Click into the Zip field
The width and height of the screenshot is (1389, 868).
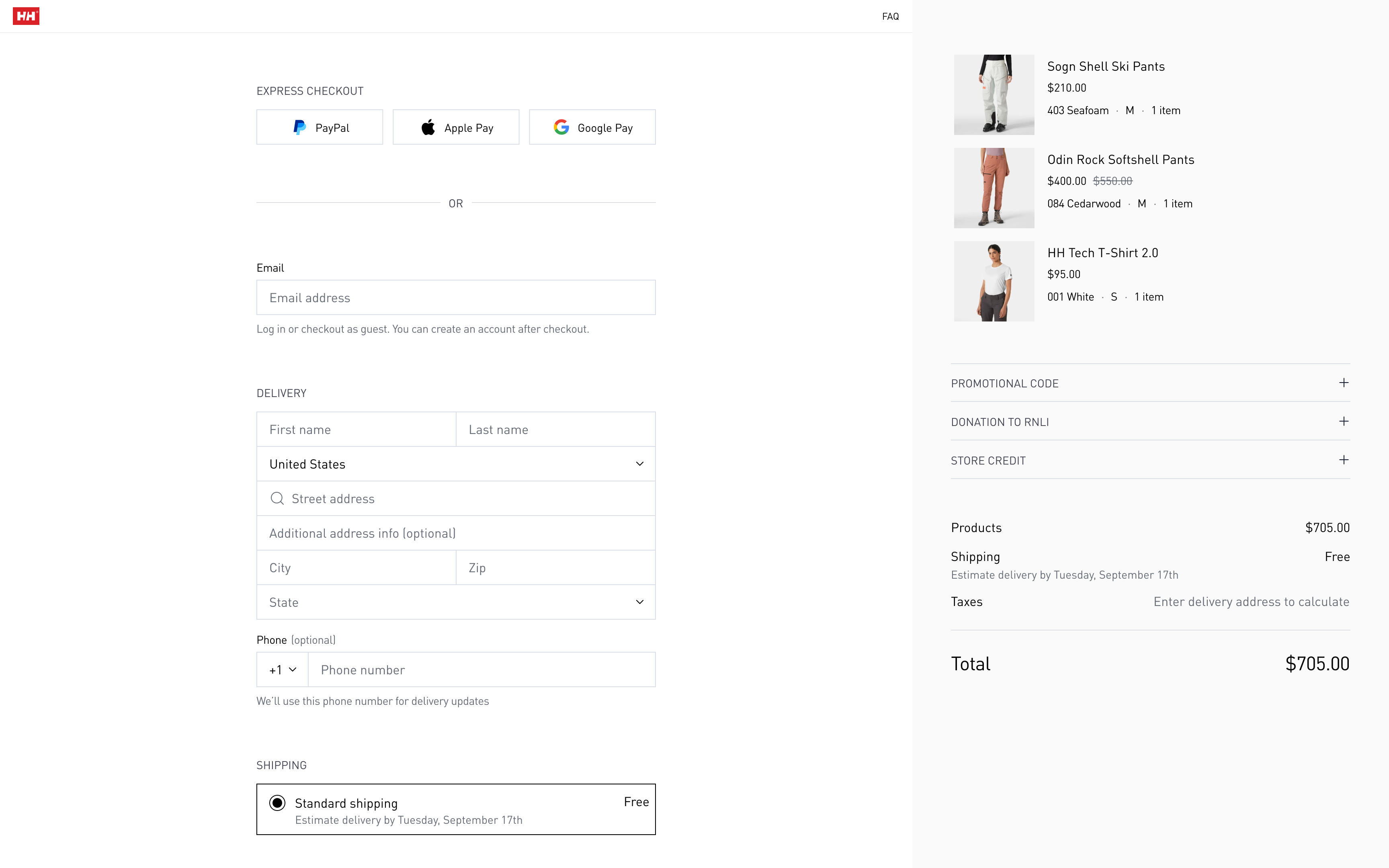pos(555,568)
